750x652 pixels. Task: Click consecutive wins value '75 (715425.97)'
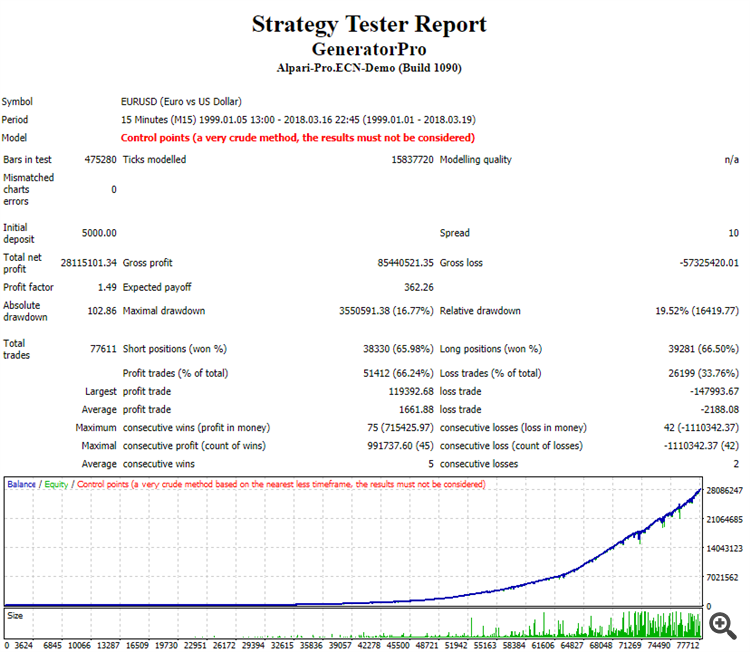(400, 428)
